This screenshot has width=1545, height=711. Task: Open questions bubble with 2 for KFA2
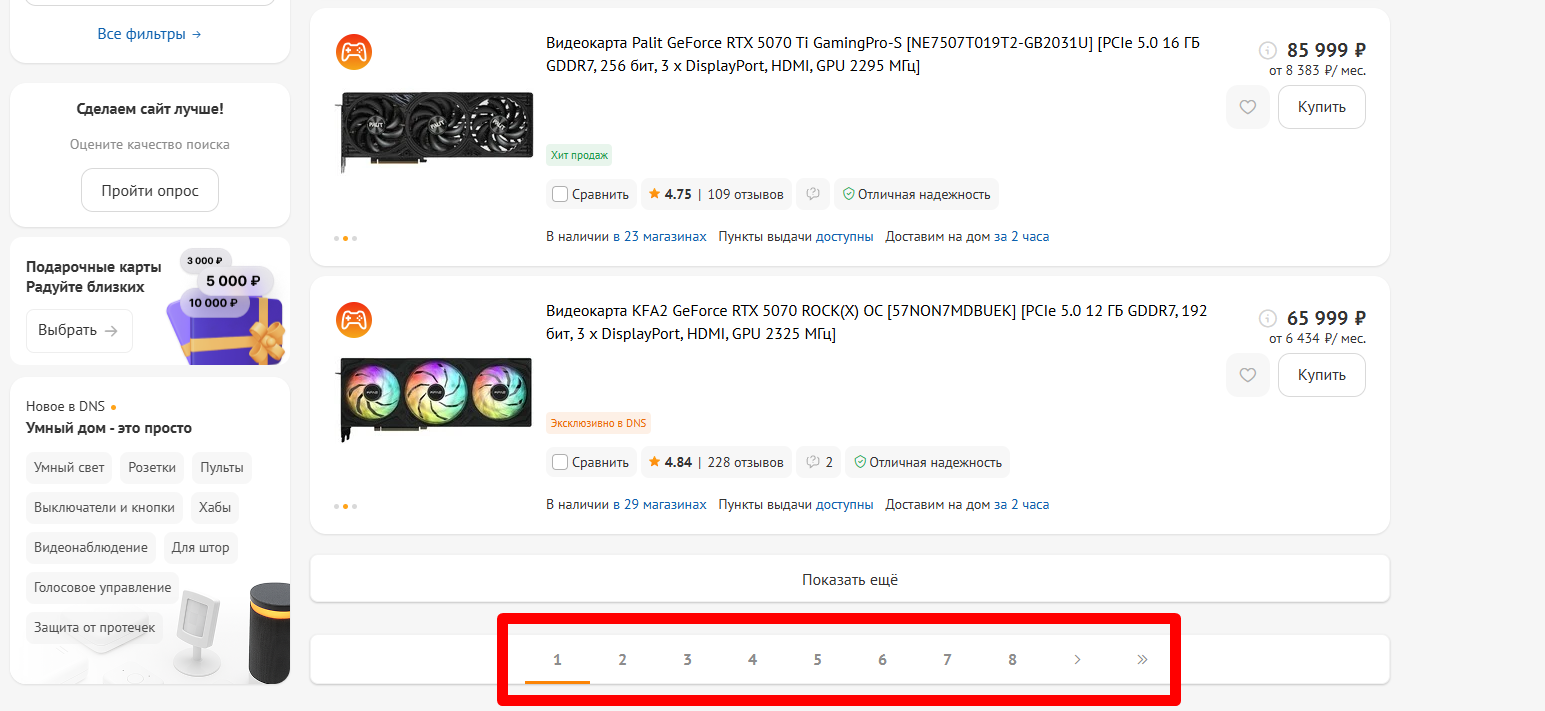818,462
